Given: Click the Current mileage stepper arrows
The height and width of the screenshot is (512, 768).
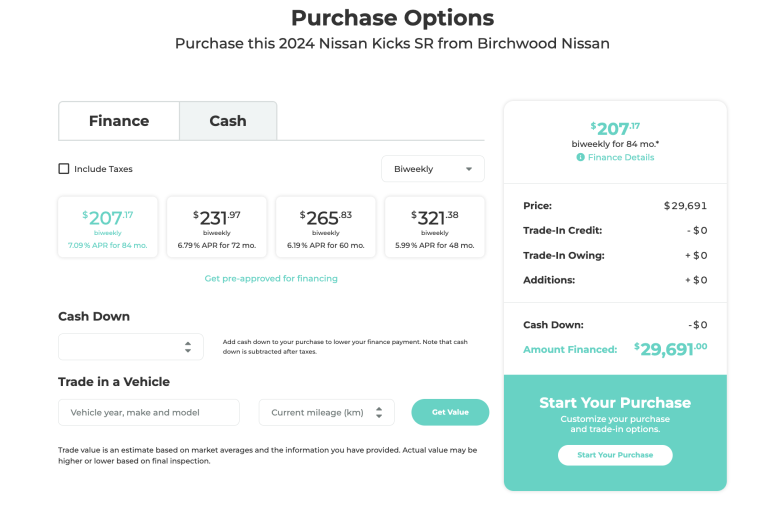Looking at the screenshot, I should pos(379,412).
